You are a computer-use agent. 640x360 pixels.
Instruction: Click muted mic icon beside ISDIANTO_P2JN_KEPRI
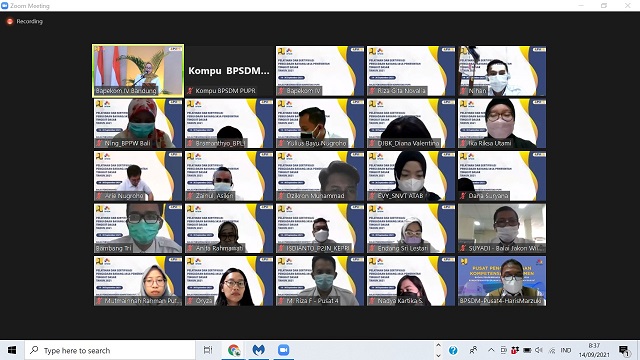281,248
